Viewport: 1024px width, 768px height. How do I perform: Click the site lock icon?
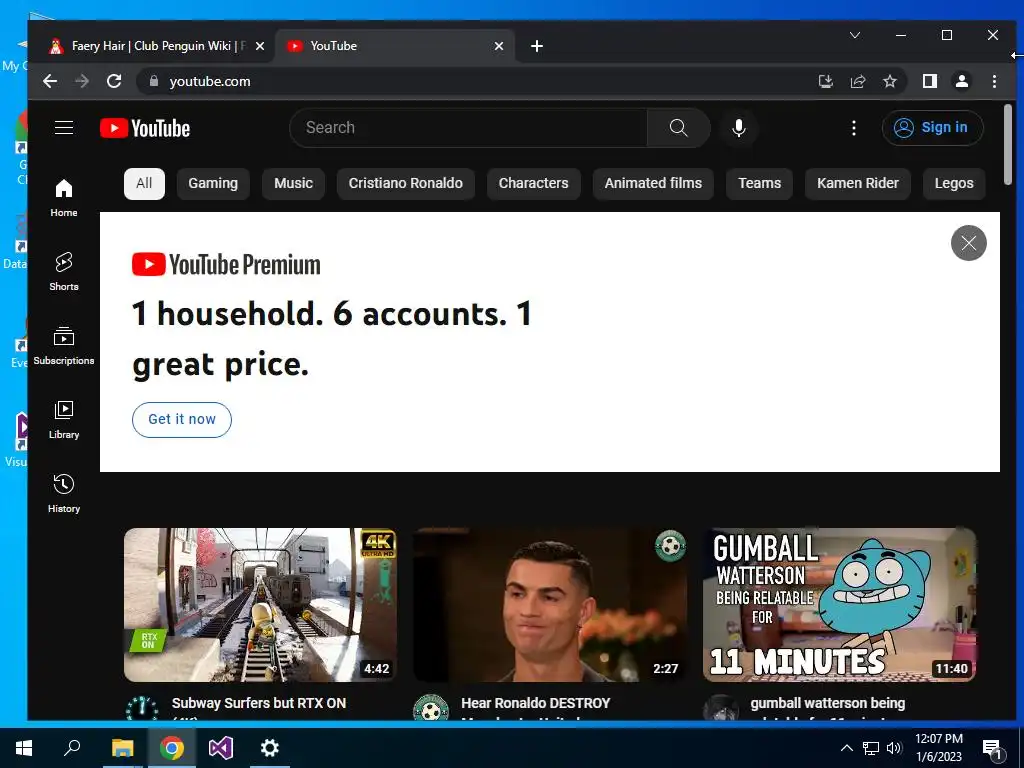point(154,81)
